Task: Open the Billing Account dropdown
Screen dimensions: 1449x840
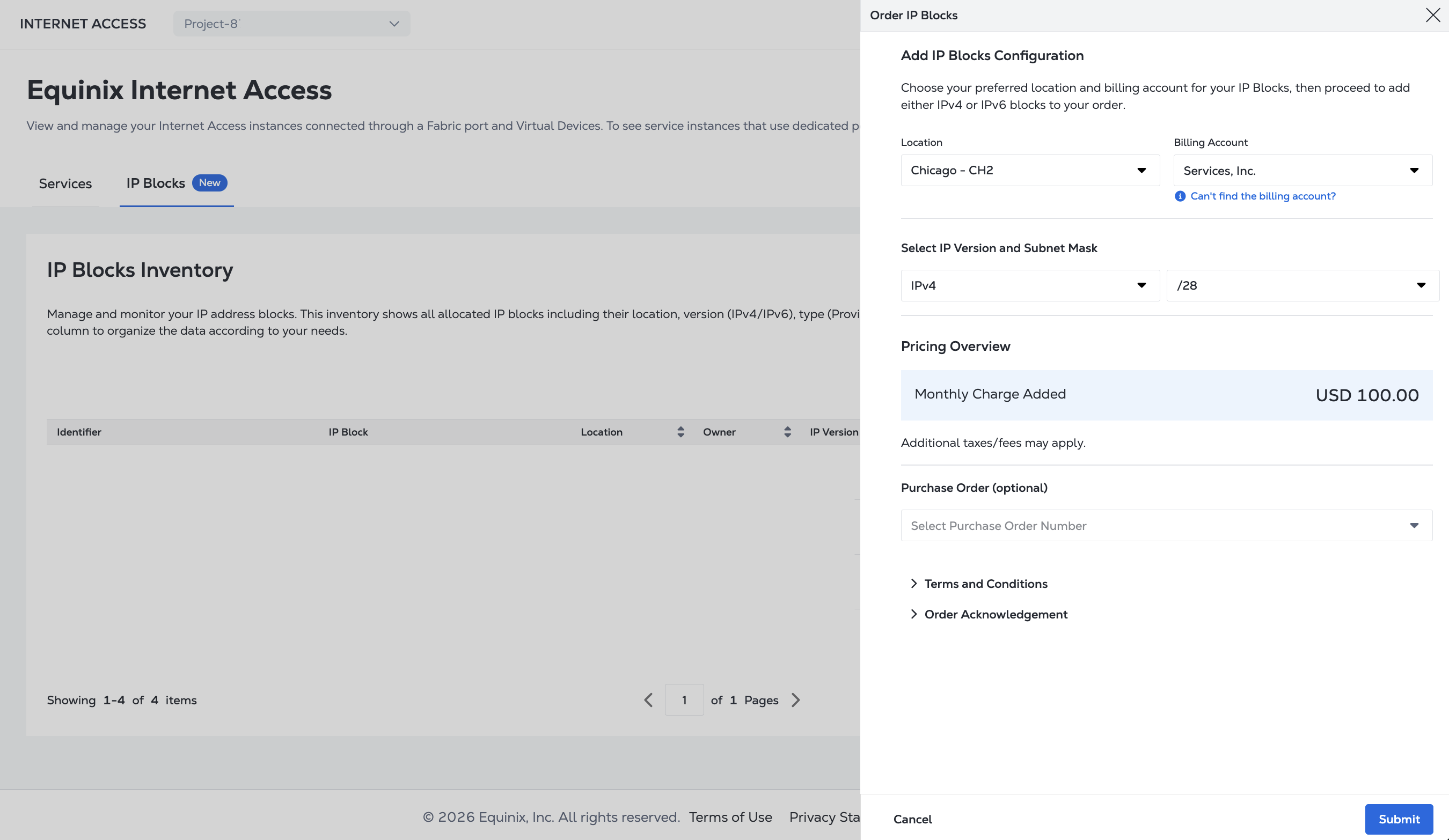Action: tap(1302, 171)
